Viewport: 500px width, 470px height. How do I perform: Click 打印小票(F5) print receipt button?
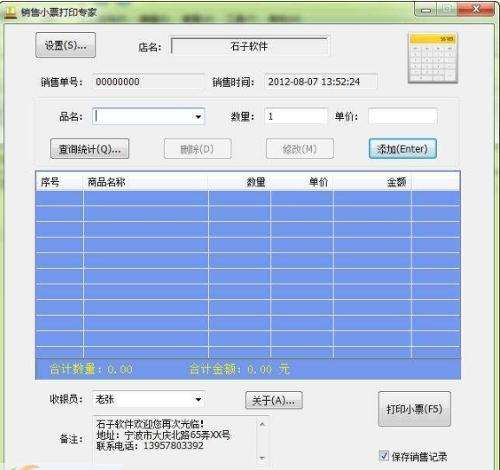[414, 409]
